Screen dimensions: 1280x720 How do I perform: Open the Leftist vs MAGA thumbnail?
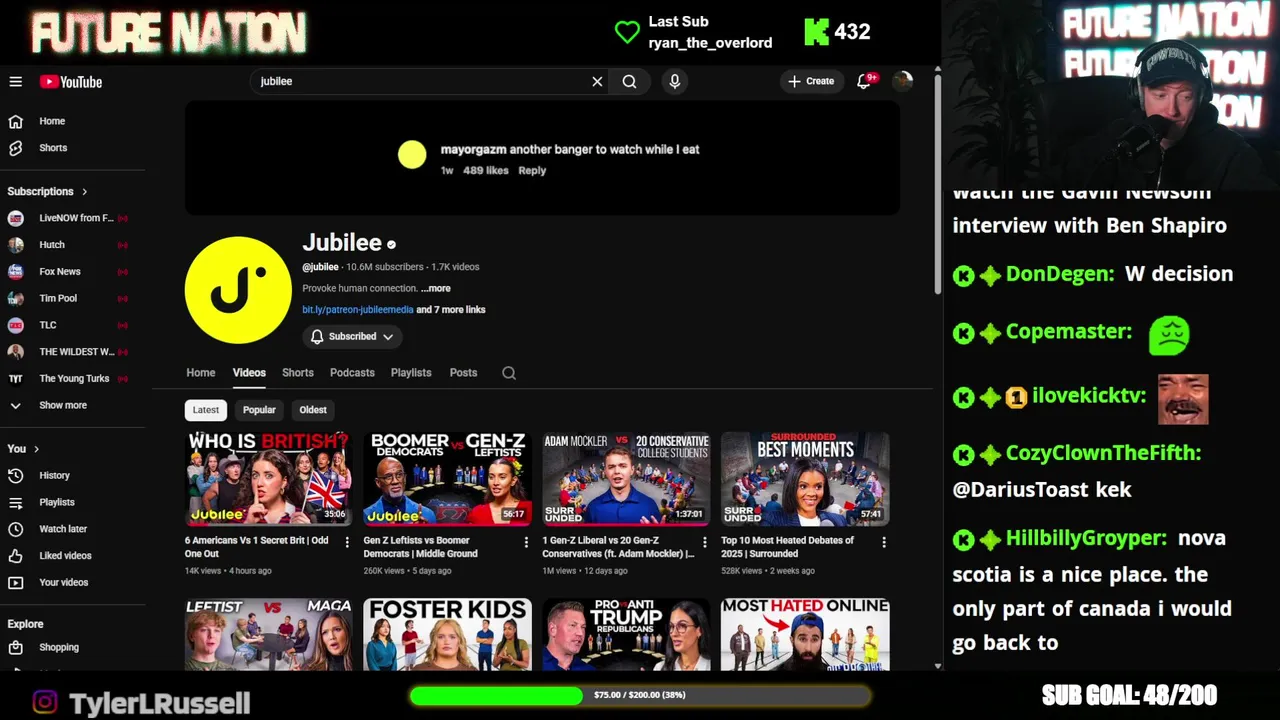click(x=268, y=634)
